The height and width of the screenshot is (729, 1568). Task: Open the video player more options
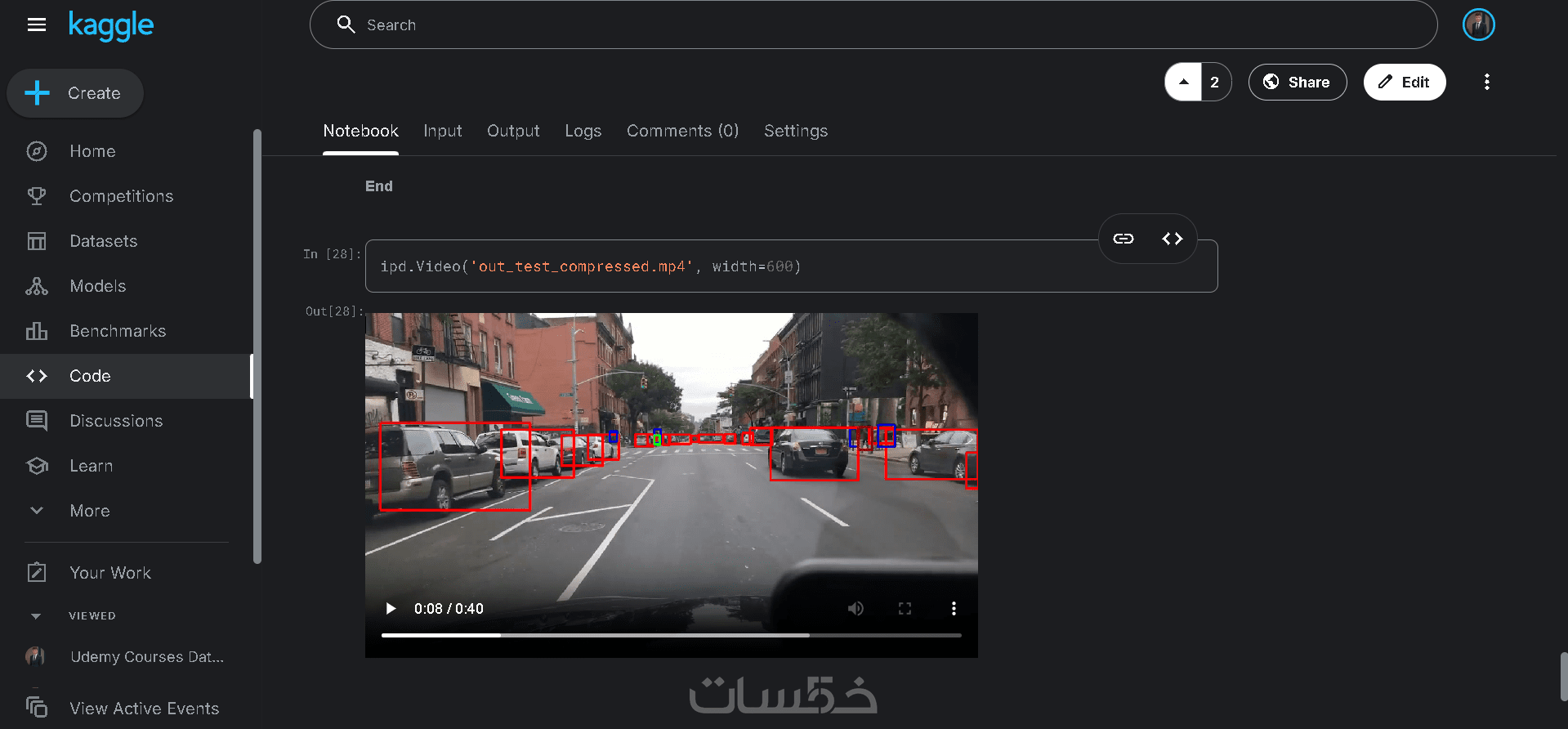tap(954, 608)
